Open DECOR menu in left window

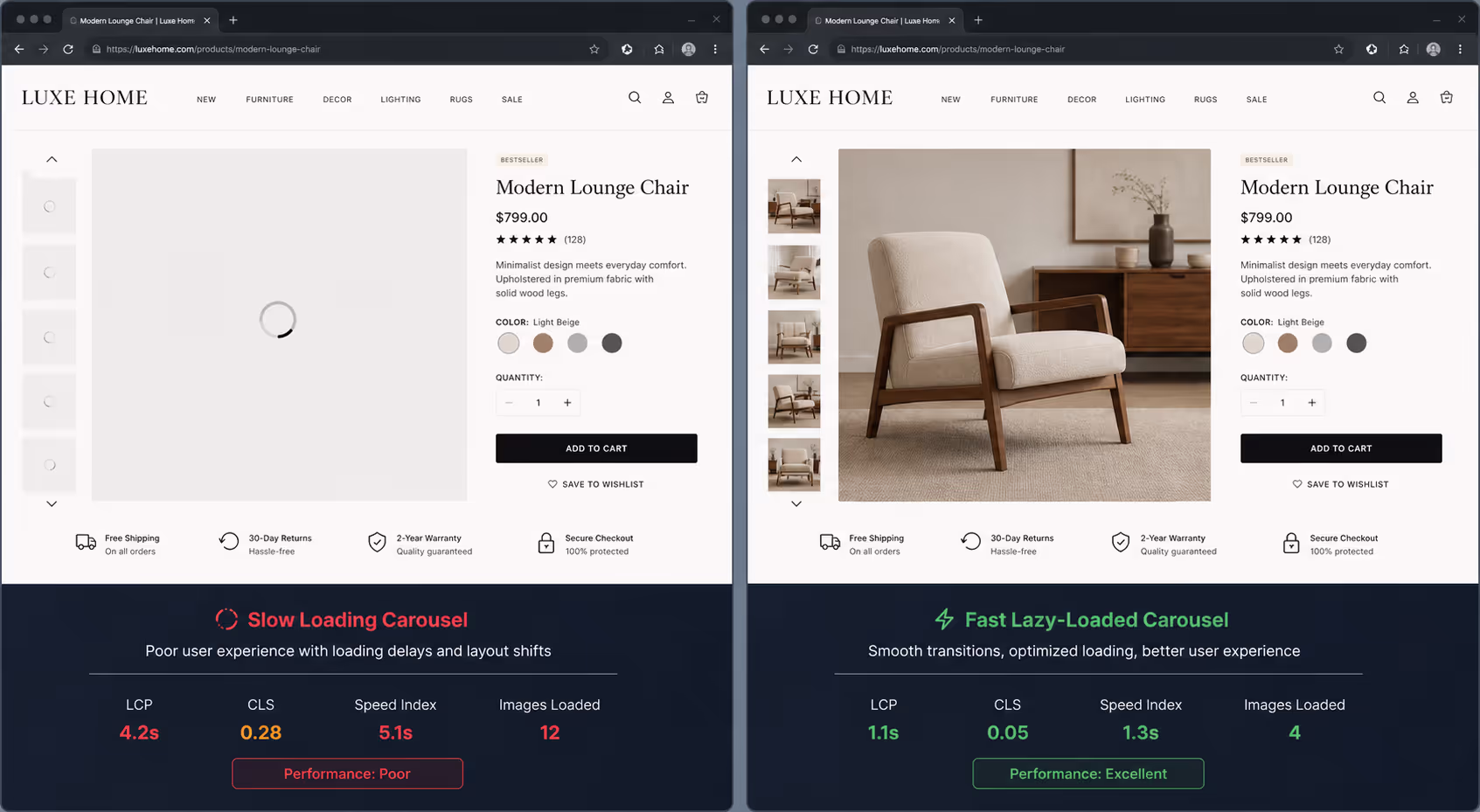(x=337, y=100)
